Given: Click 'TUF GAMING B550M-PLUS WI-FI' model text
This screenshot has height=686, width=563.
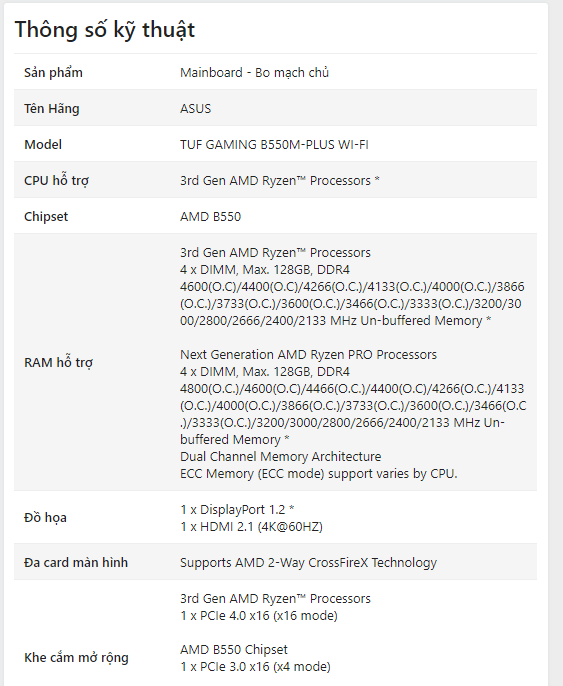Looking at the screenshot, I should coord(274,144).
